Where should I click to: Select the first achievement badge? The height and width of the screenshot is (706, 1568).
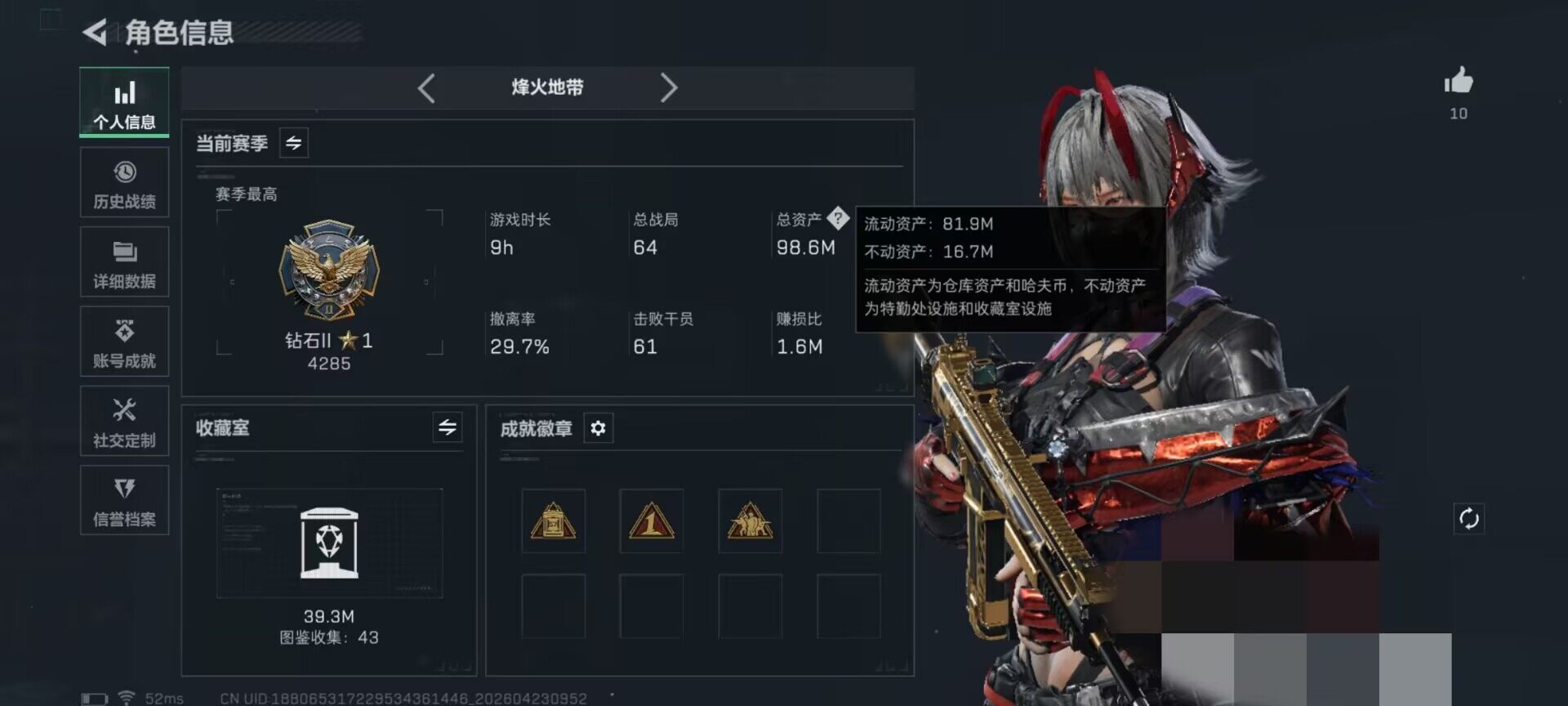point(554,521)
